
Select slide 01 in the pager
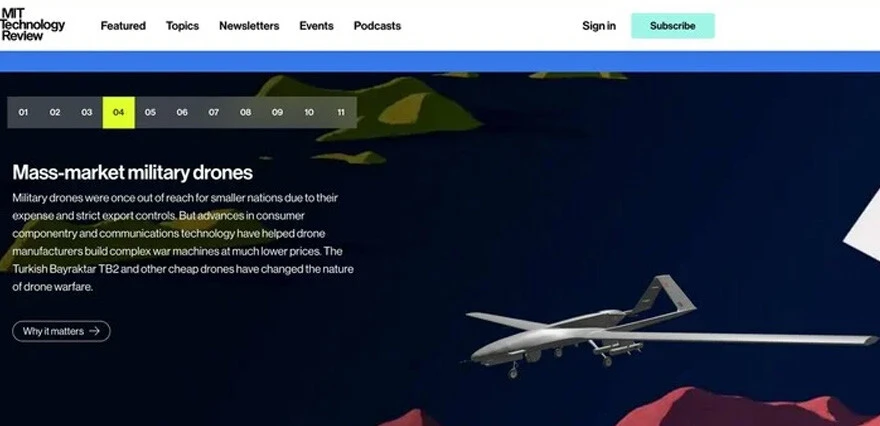23,112
